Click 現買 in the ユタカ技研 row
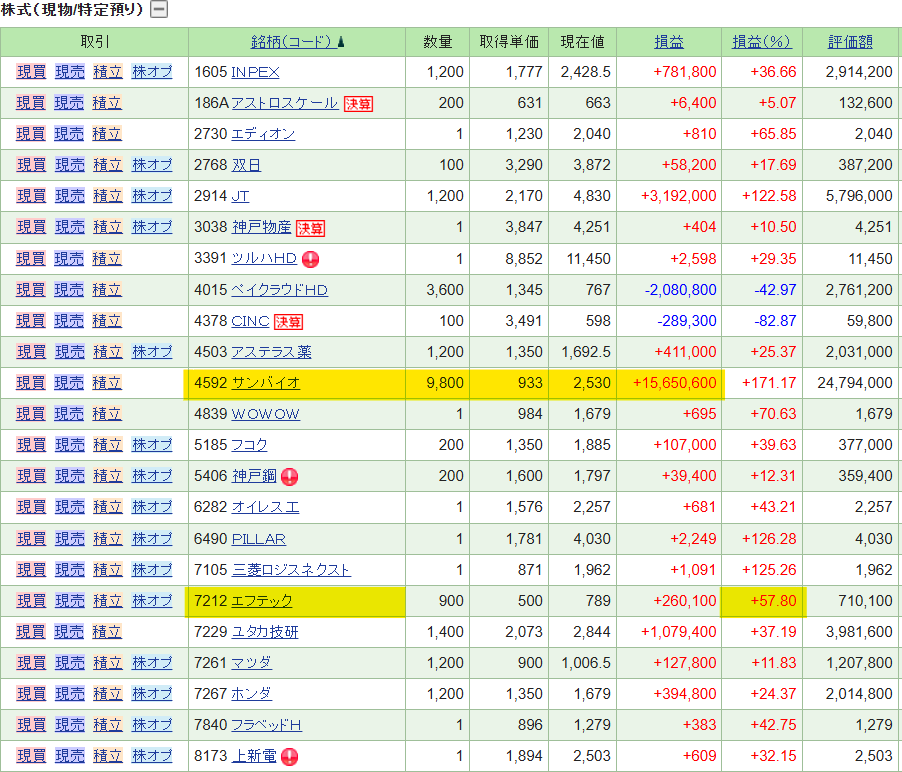The width and height of the screenshot is (902, 772). tap(30, 632)
